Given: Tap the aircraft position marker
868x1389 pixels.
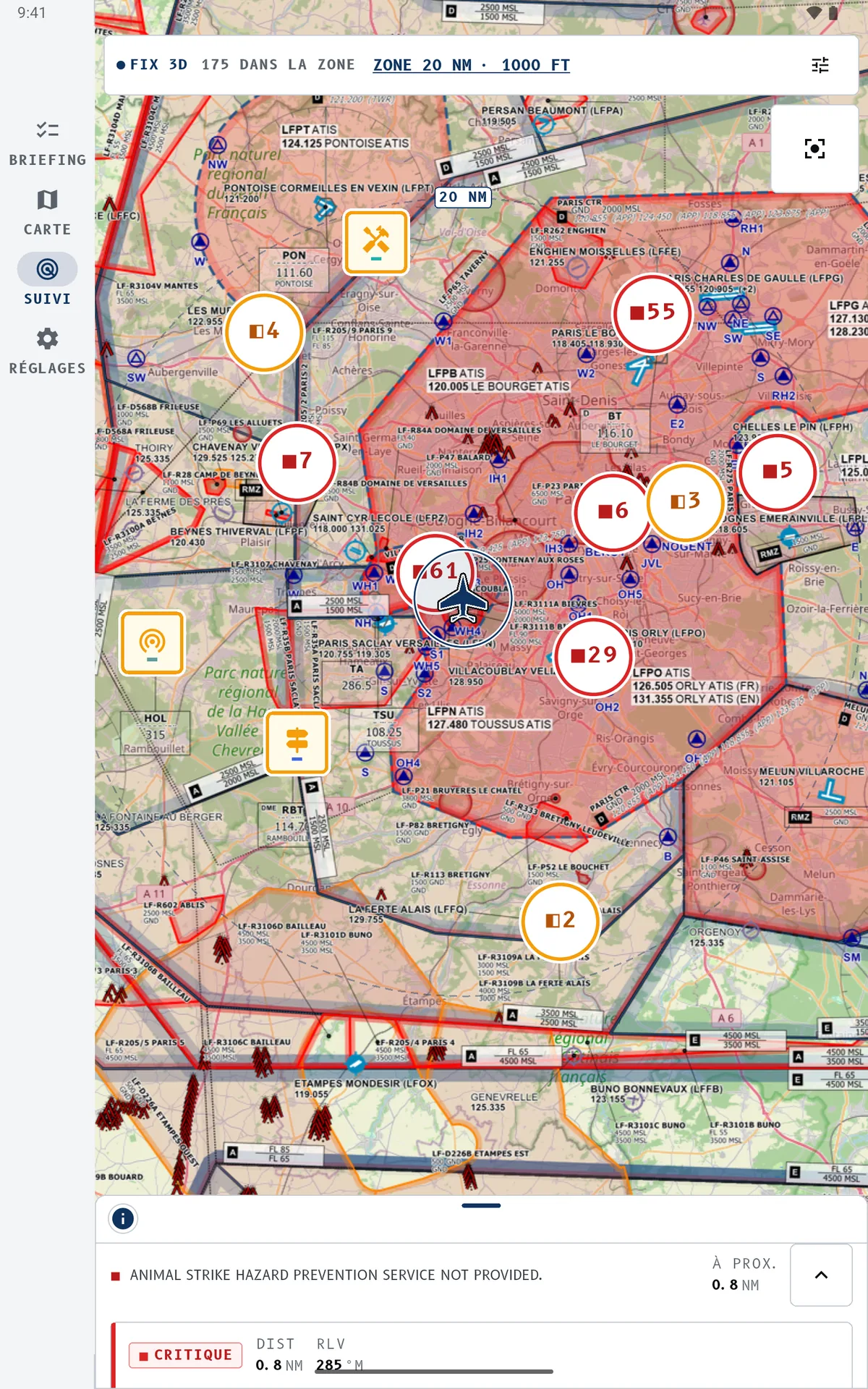Looking at the screenshot, I should click(x=464, y=599).
